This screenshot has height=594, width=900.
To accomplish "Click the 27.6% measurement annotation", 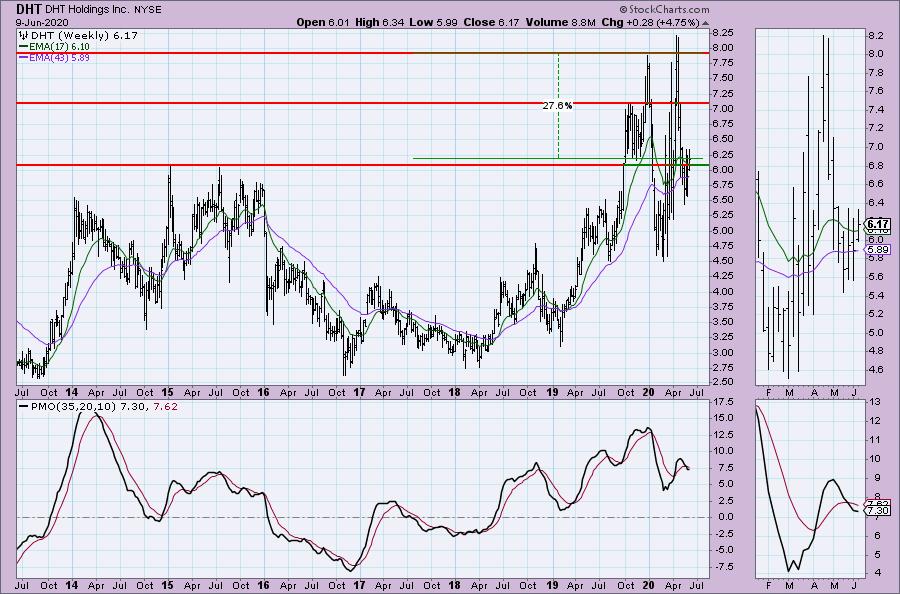I will (557, 106).
